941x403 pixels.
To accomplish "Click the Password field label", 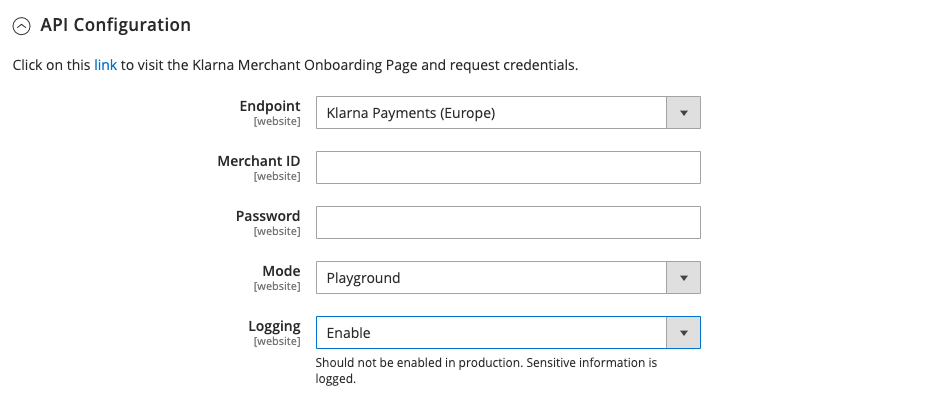I will (268, 216).
